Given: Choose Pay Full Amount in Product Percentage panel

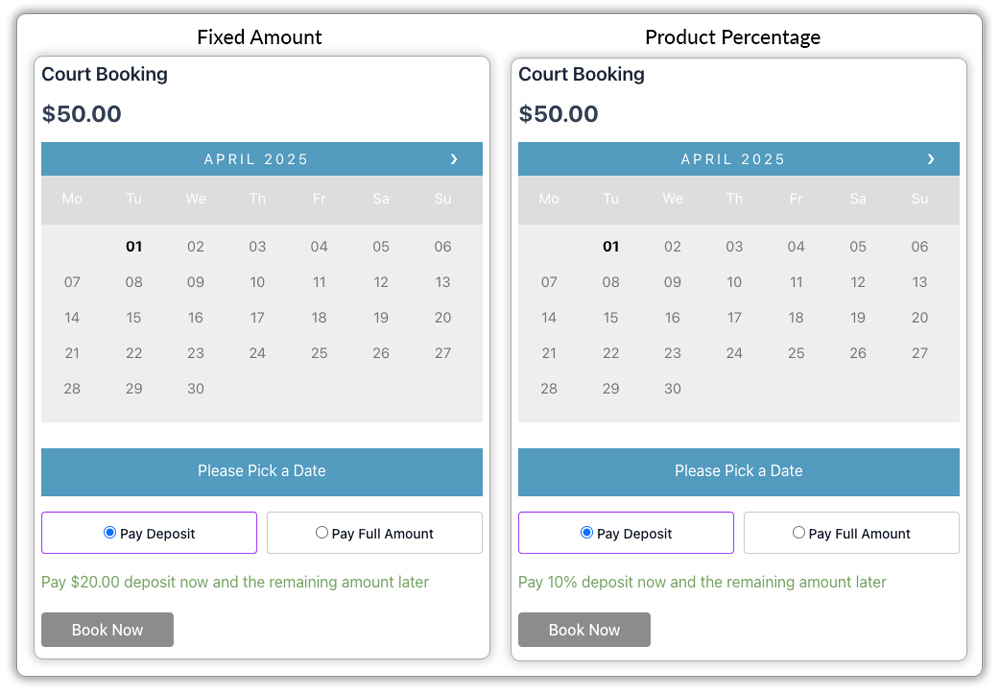Looking at the screenshot, I should (799, 533).
